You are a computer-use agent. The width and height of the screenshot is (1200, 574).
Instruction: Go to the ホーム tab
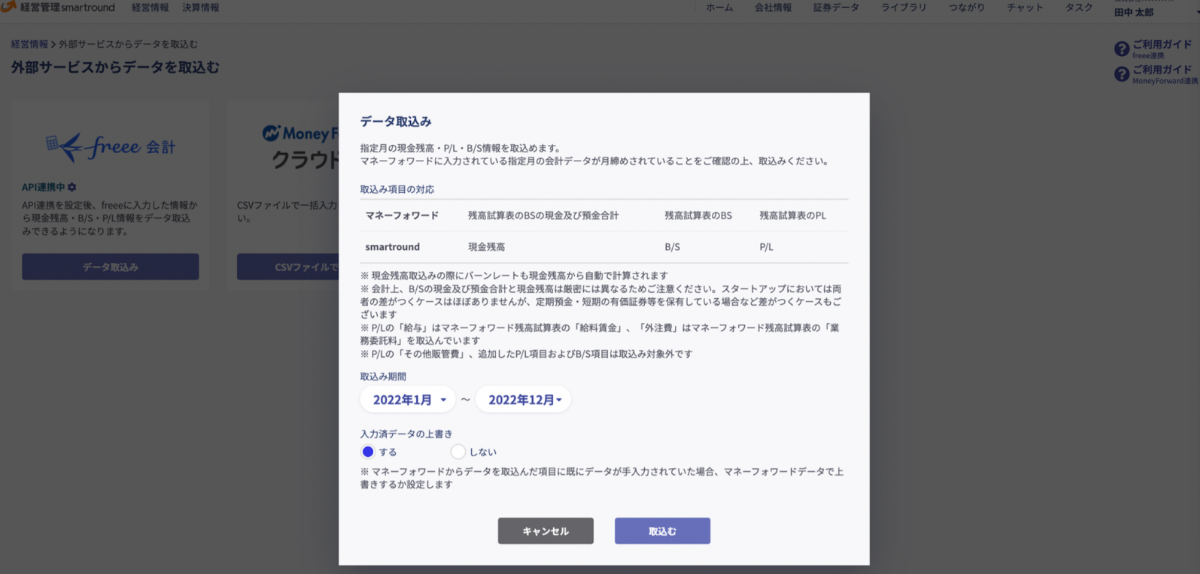[x=720, y=8]
